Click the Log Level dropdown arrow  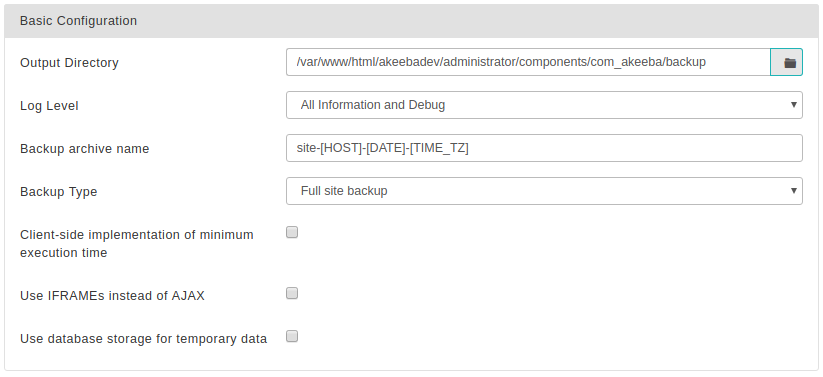coord(794,104)
